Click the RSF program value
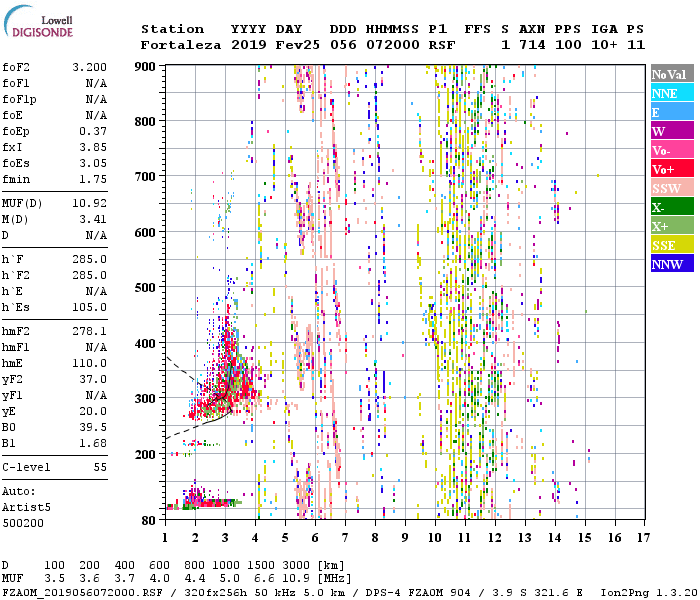Image resolution: width=700 pixels, height=600 pixels. pyautogui.click(x=442, y=45)
